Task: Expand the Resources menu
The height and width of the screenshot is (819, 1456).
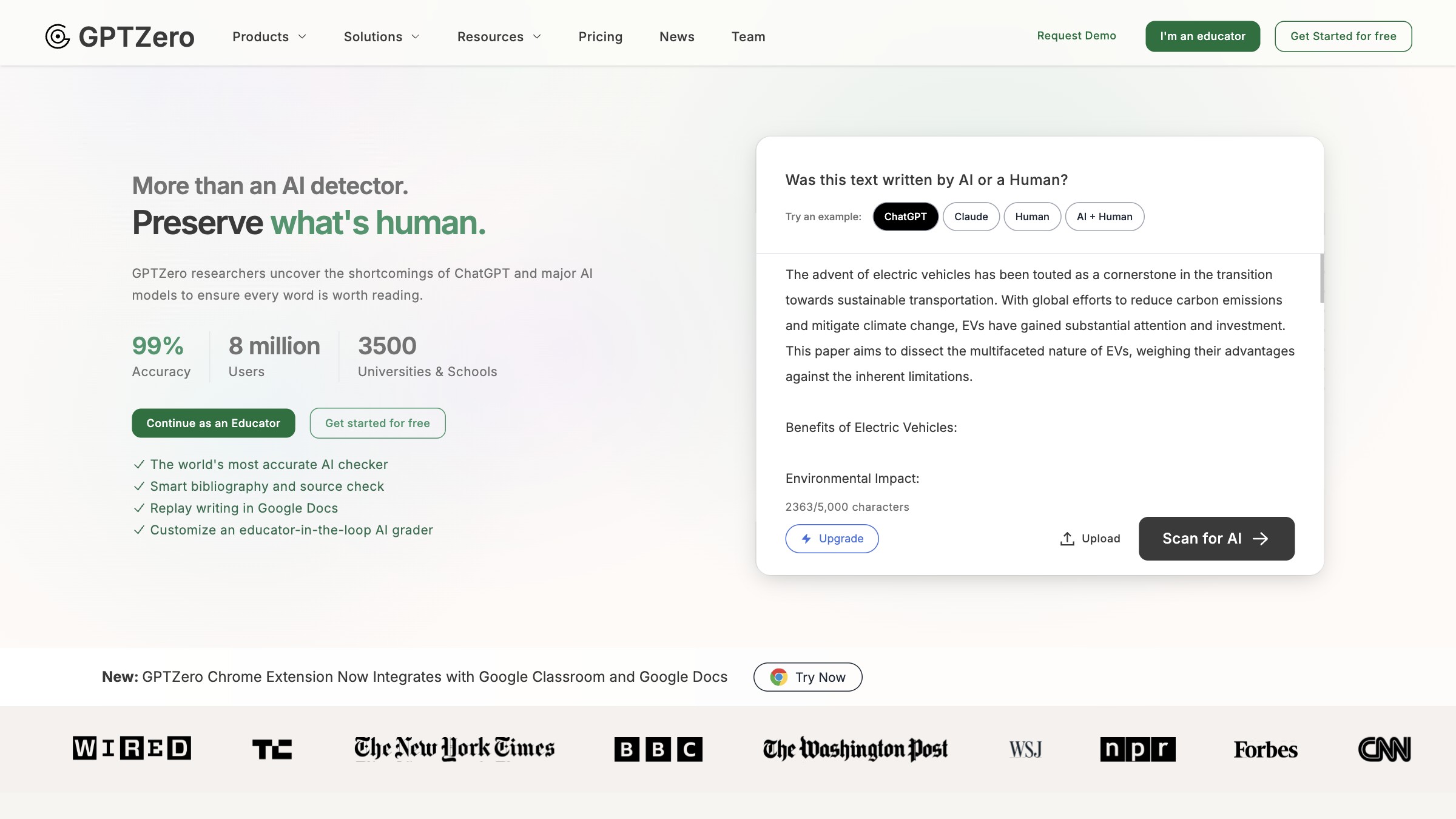Action: (x=499, y=37)
